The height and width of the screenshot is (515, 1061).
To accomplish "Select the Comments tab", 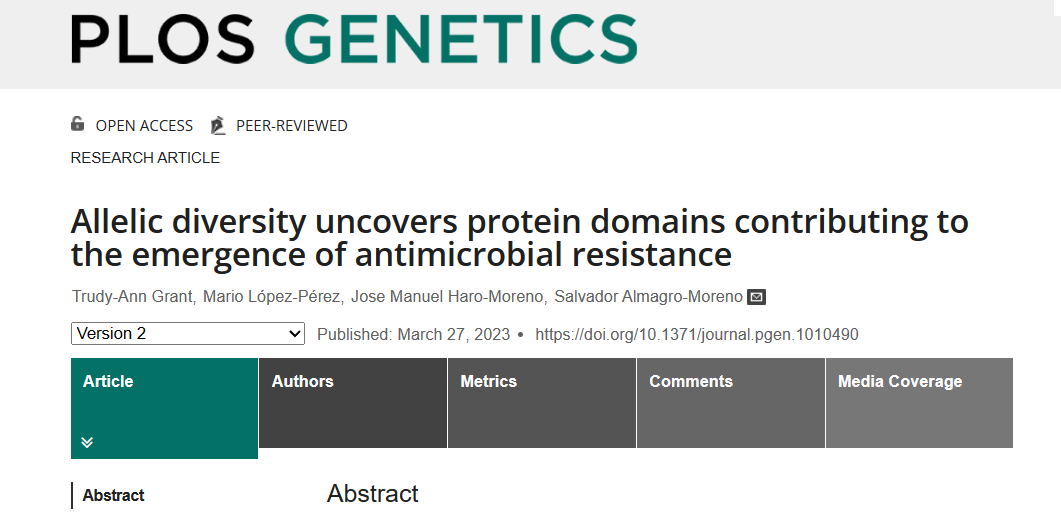I will click(730, 403).
